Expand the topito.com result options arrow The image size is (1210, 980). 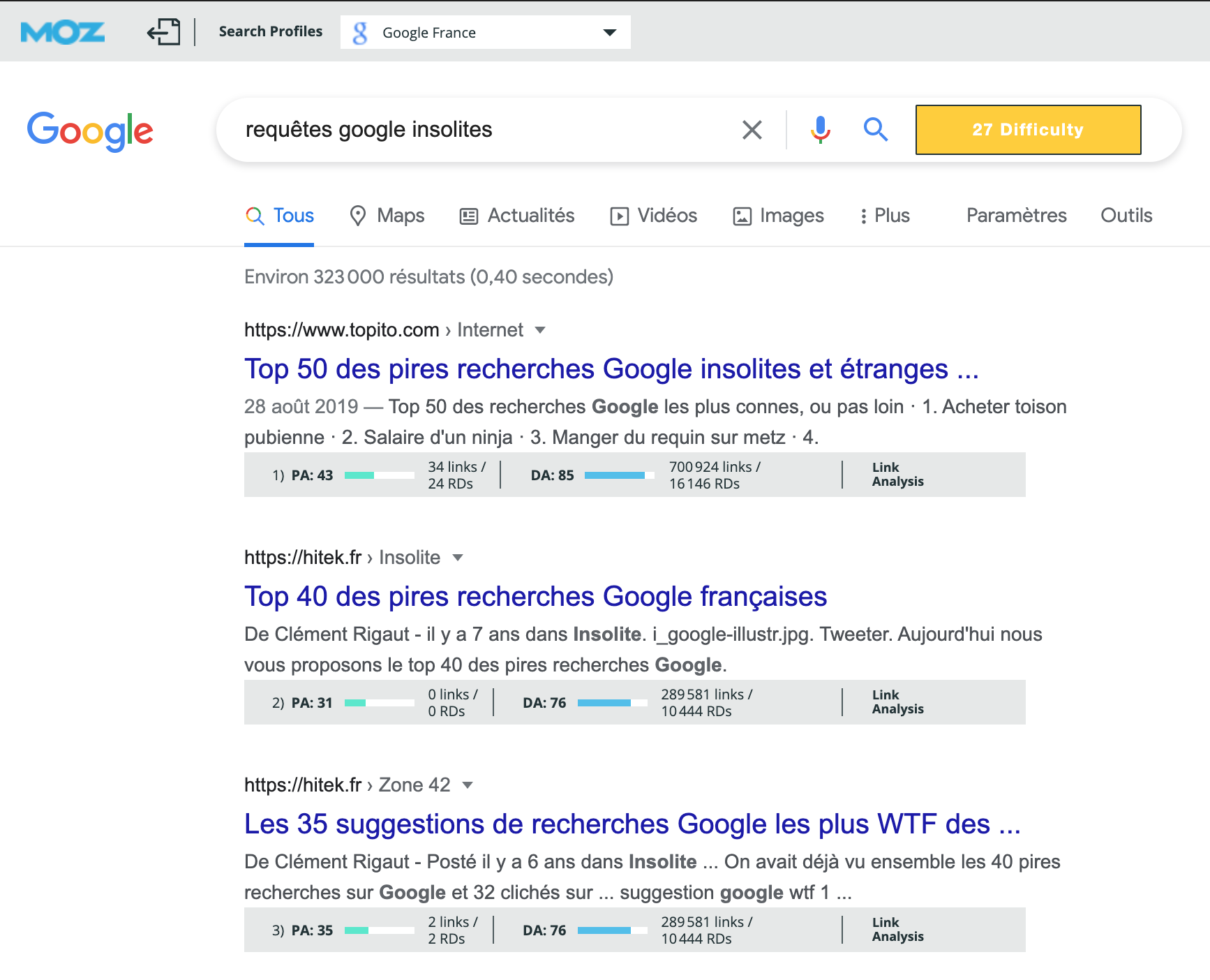tap(539, 330)
